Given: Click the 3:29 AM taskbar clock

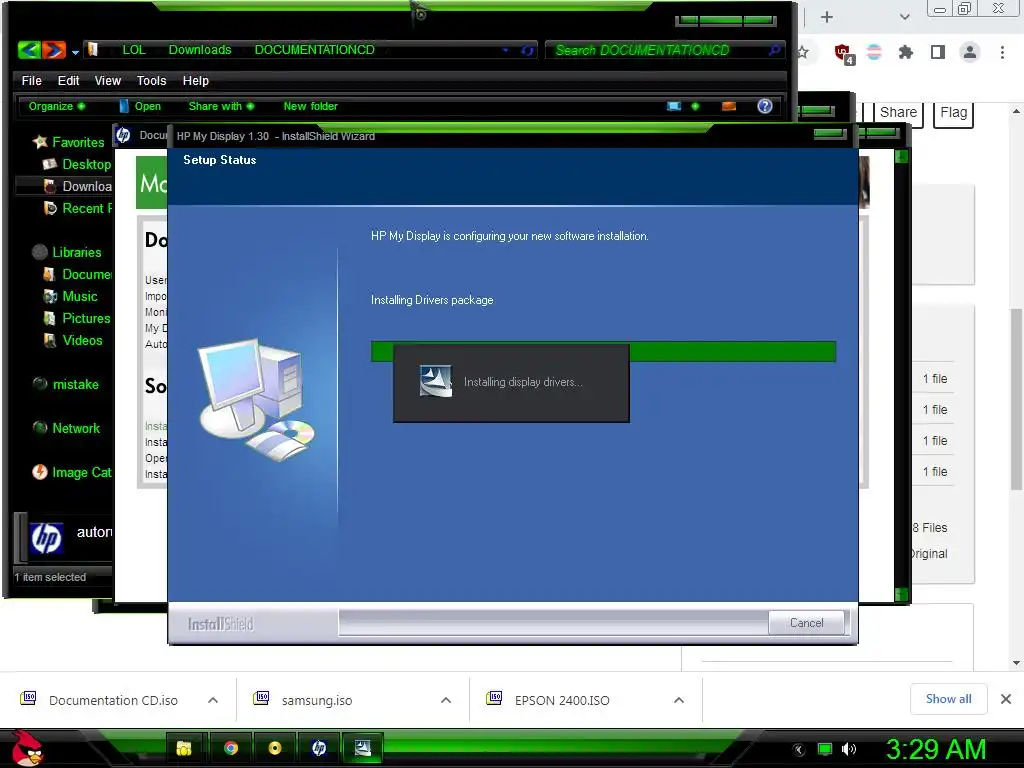Looking at the screenshot, I should pos(935,749).
